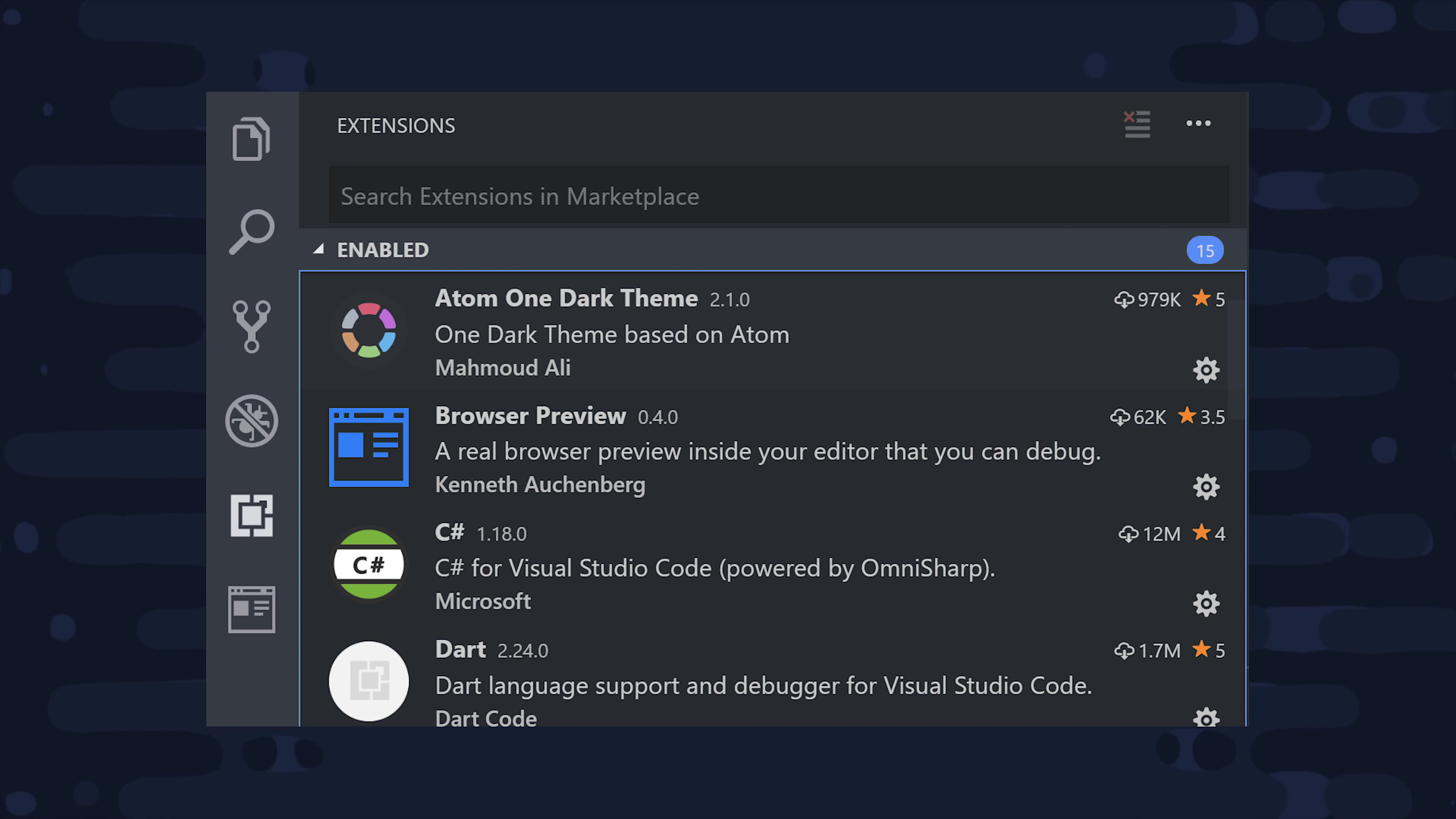
Task: Click download cloud icon beside 1.7M
Action: click(x=1123, y=651)
